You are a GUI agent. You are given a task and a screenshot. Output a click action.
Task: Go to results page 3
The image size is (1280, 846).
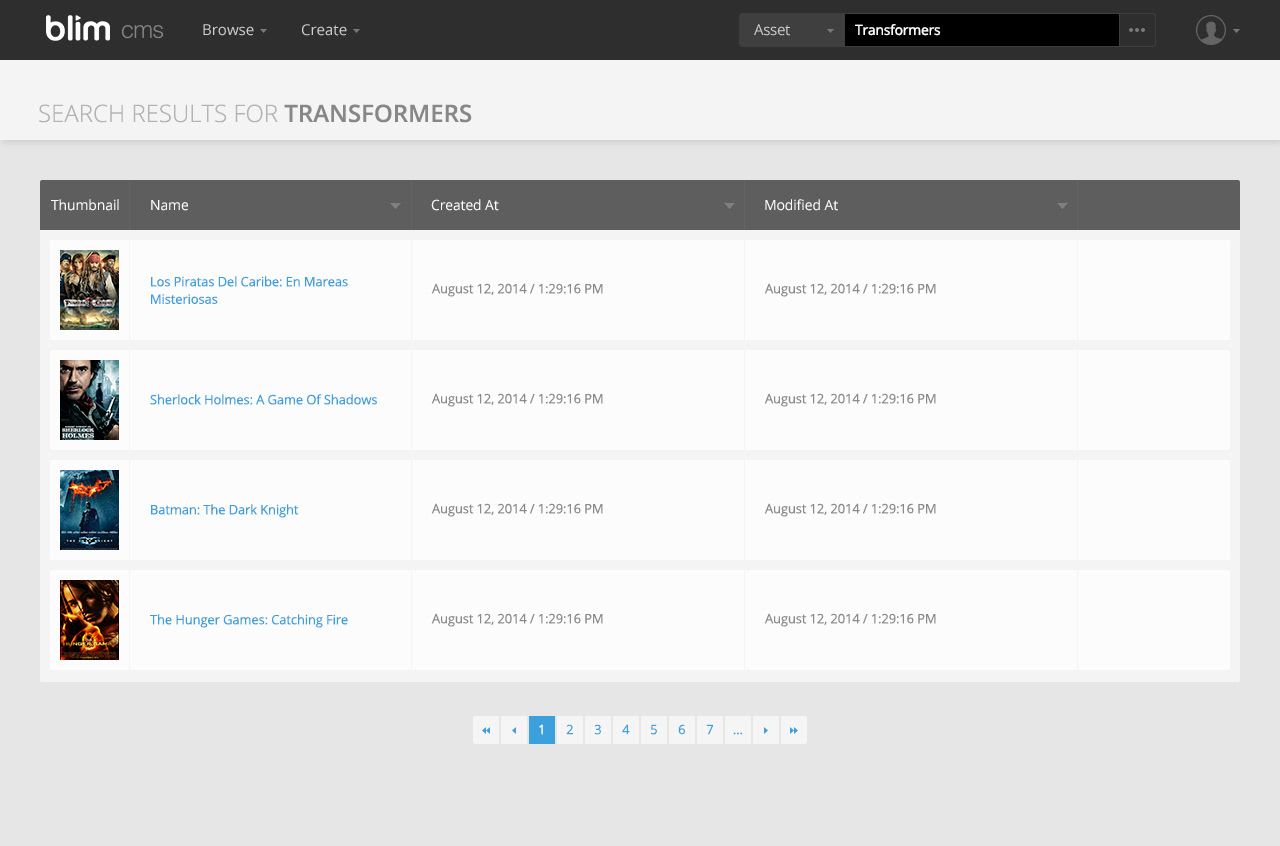[x=598, y=730]
